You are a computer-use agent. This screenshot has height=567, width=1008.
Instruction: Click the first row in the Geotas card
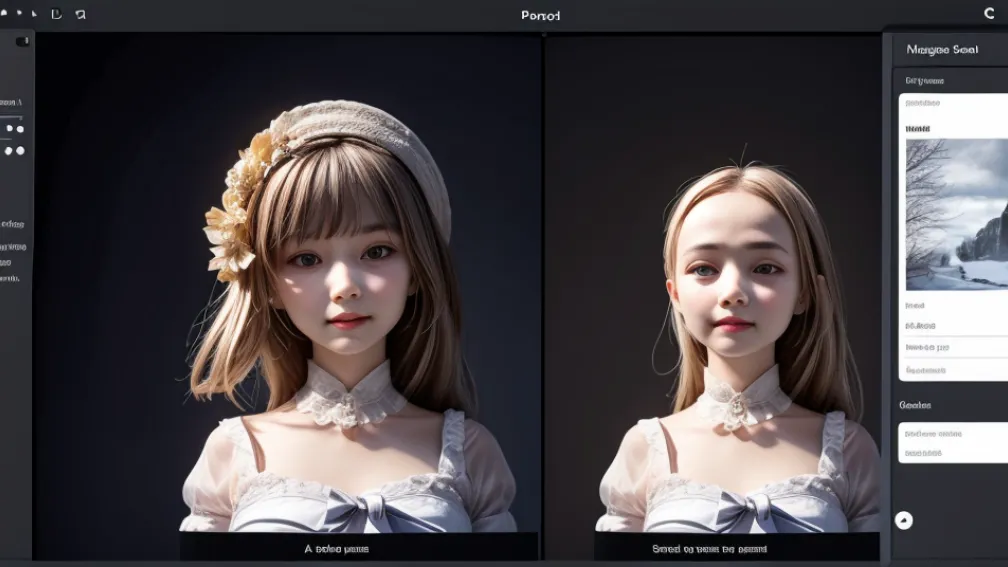pos(953,434)
